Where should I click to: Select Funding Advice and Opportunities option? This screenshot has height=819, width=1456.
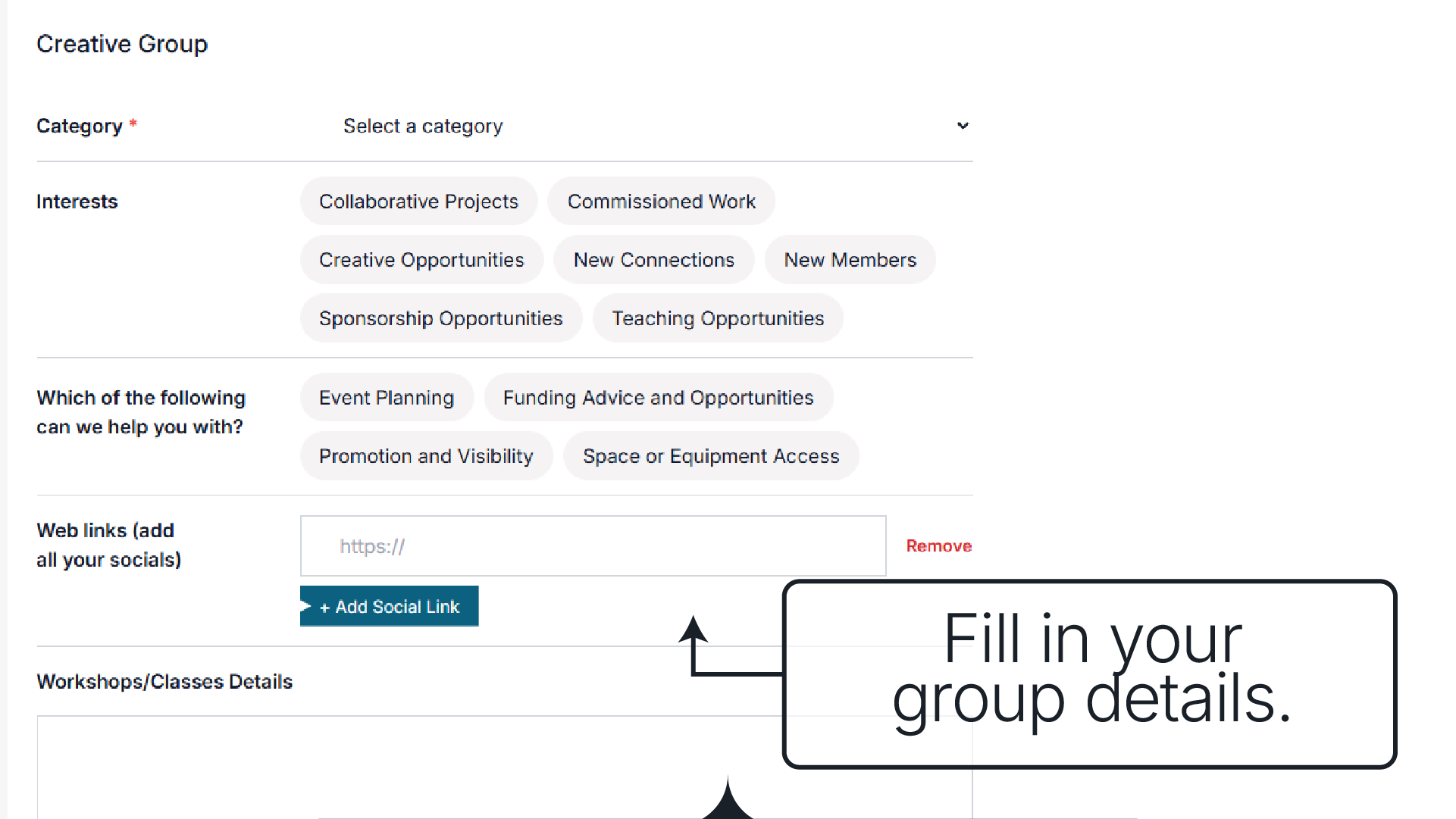658,398
